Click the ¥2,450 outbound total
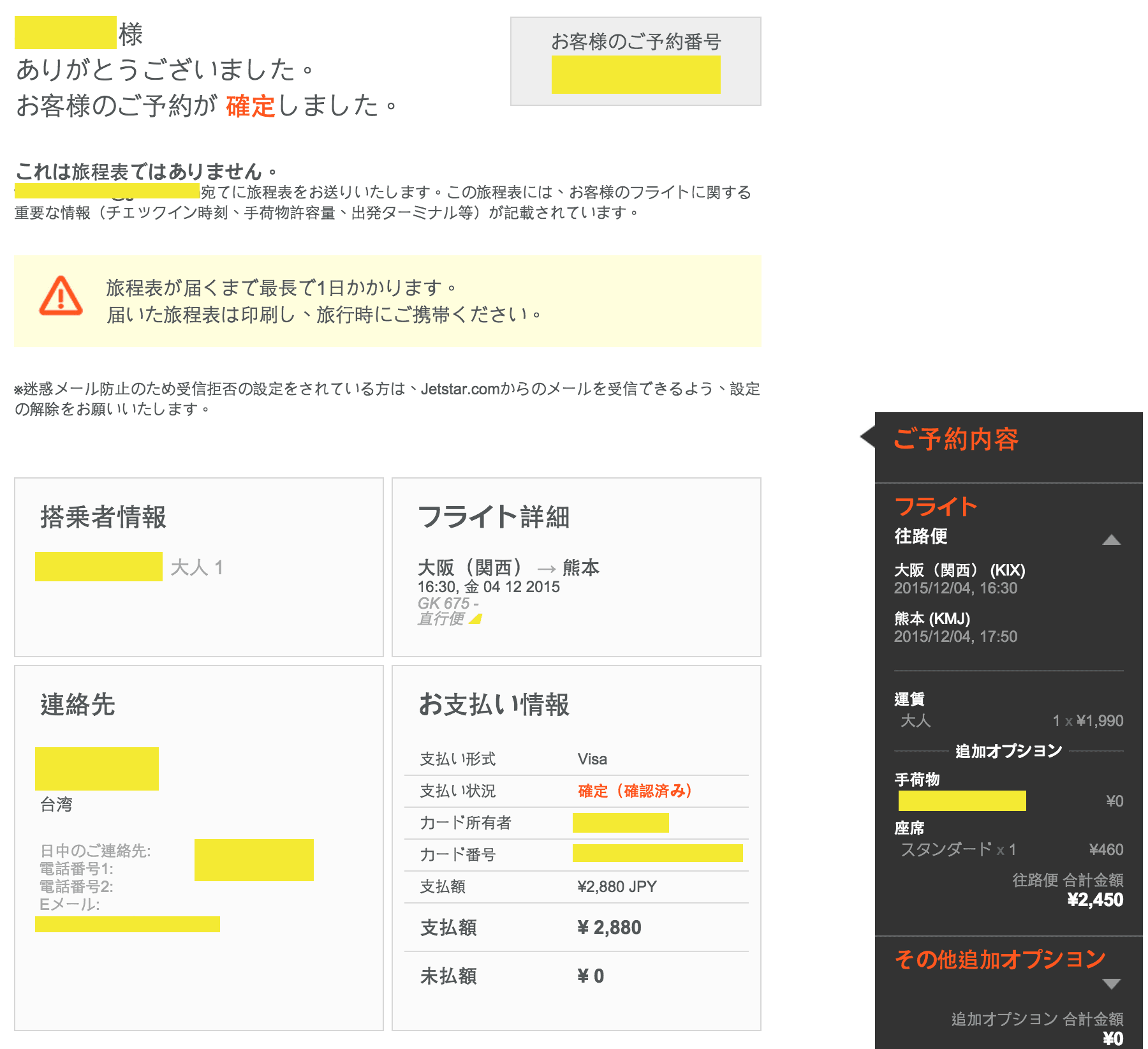The width and height of the screenshot is (1148, 1049). 1096,900
